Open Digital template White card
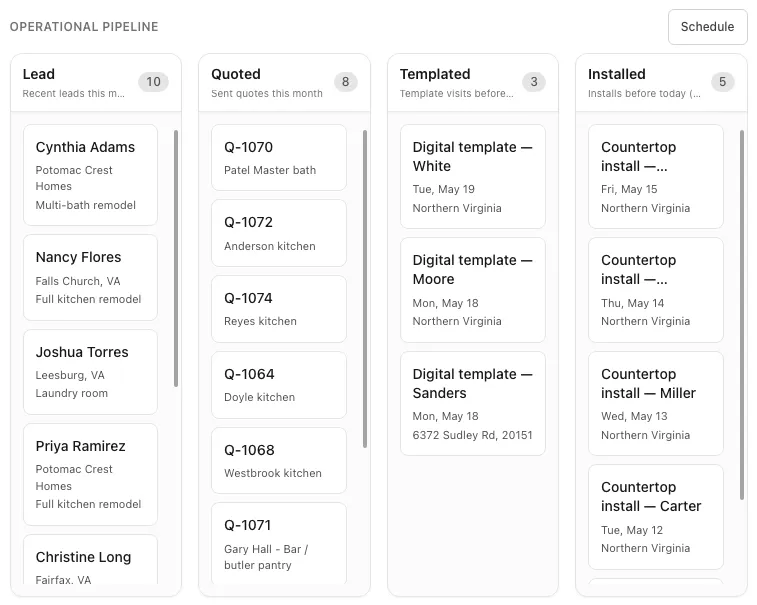The height and width of the screenshot is (605, 757). (x=473, y=177)
